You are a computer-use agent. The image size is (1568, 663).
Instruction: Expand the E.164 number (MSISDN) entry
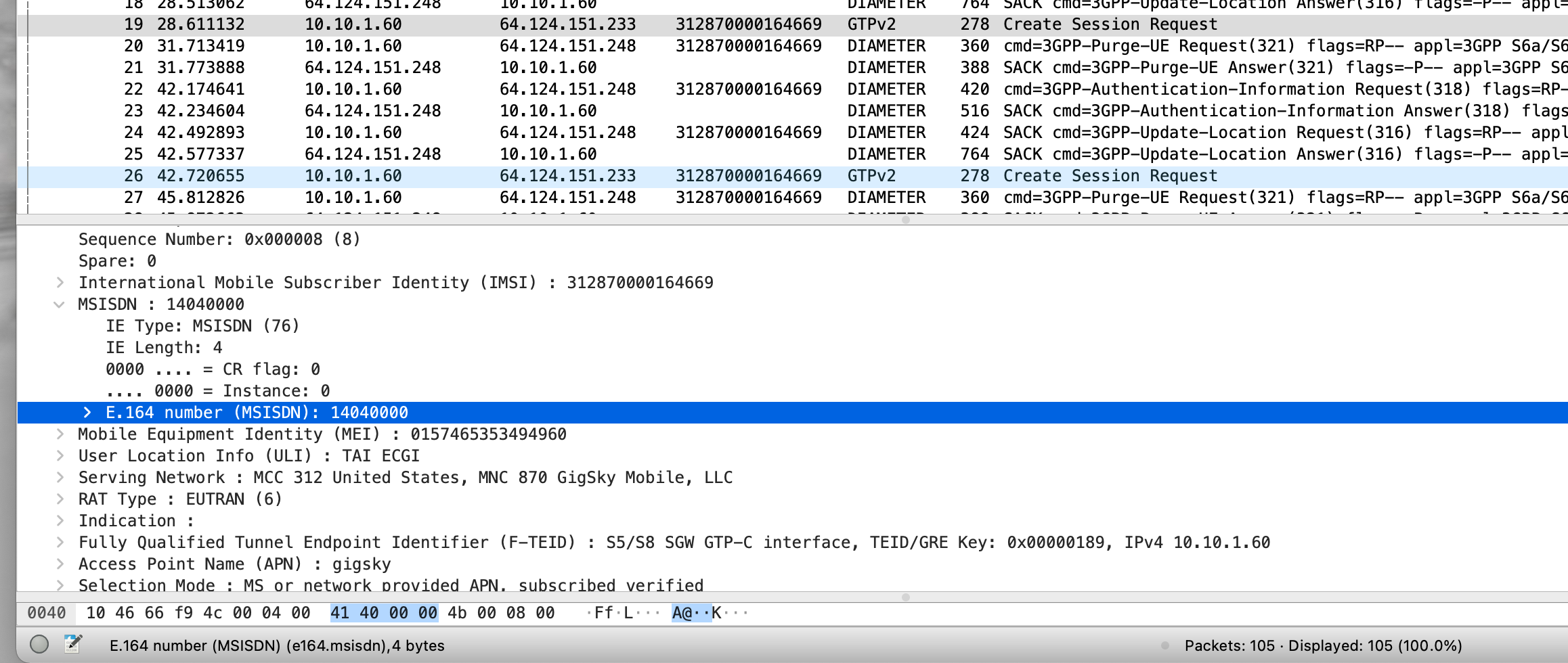(87, 412)
